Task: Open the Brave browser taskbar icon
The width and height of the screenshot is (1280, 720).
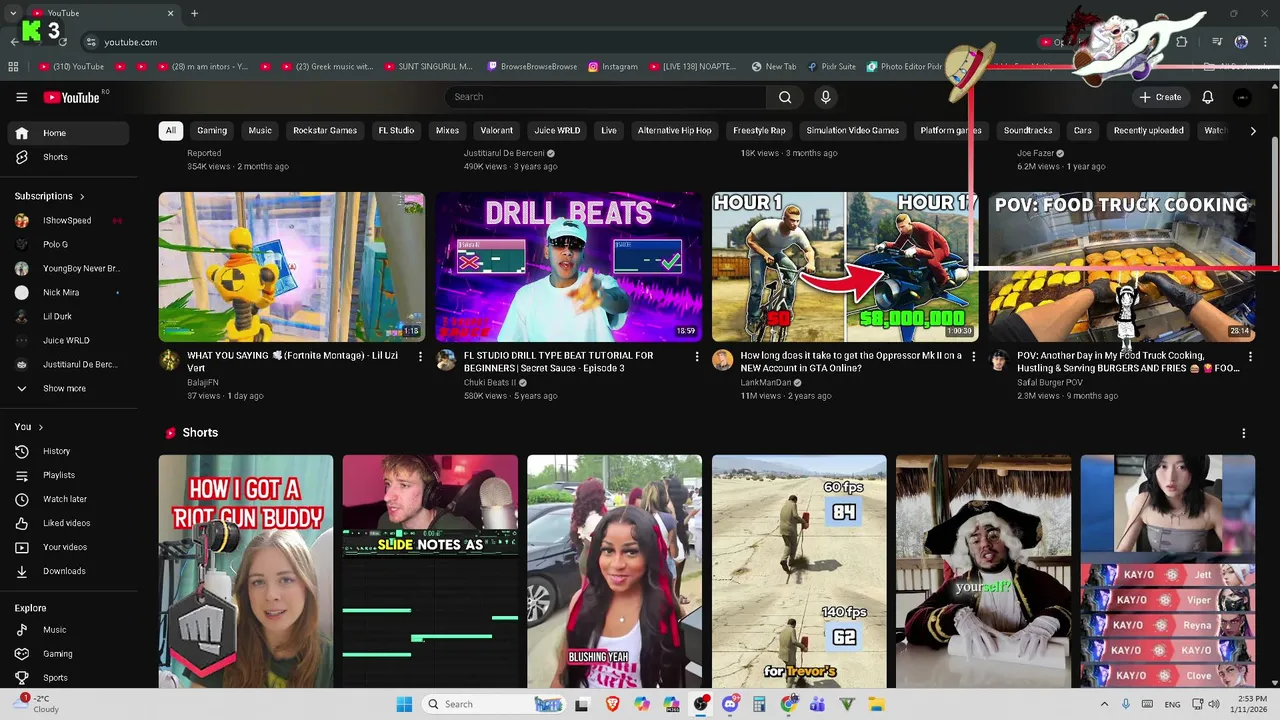Action: click(x=612, y=704)
